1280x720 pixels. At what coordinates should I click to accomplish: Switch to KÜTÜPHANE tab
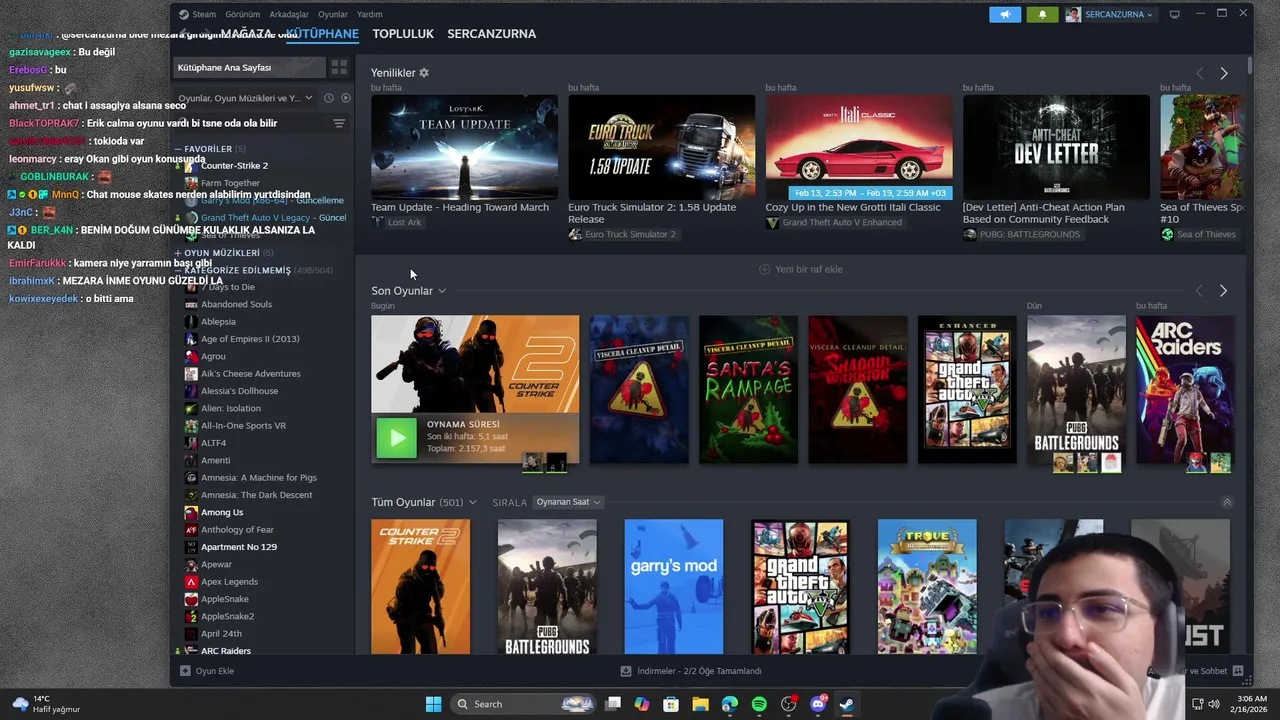click(x=322, y=34)
